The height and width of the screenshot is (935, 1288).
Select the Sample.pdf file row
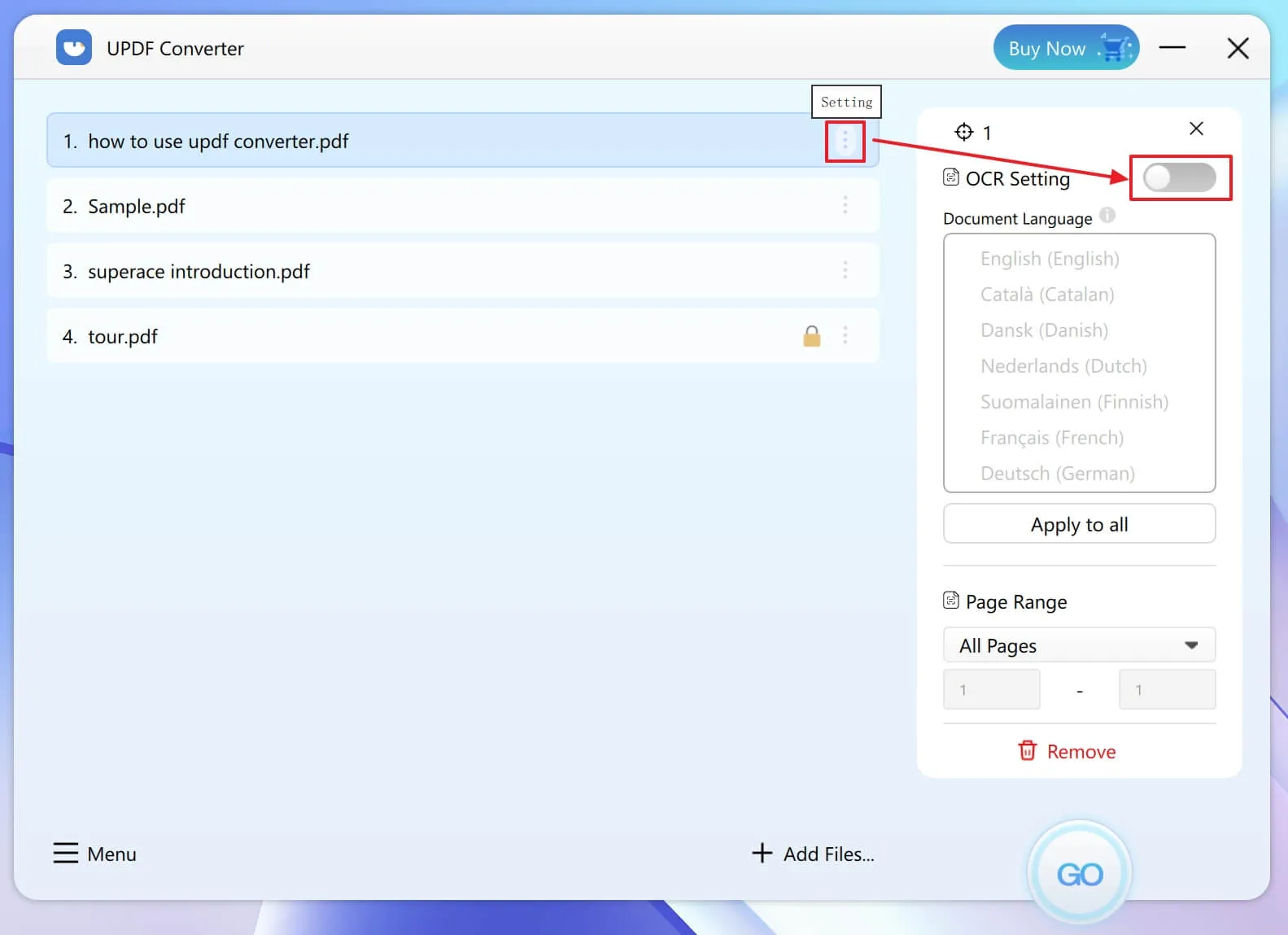[x=462, y=206]
